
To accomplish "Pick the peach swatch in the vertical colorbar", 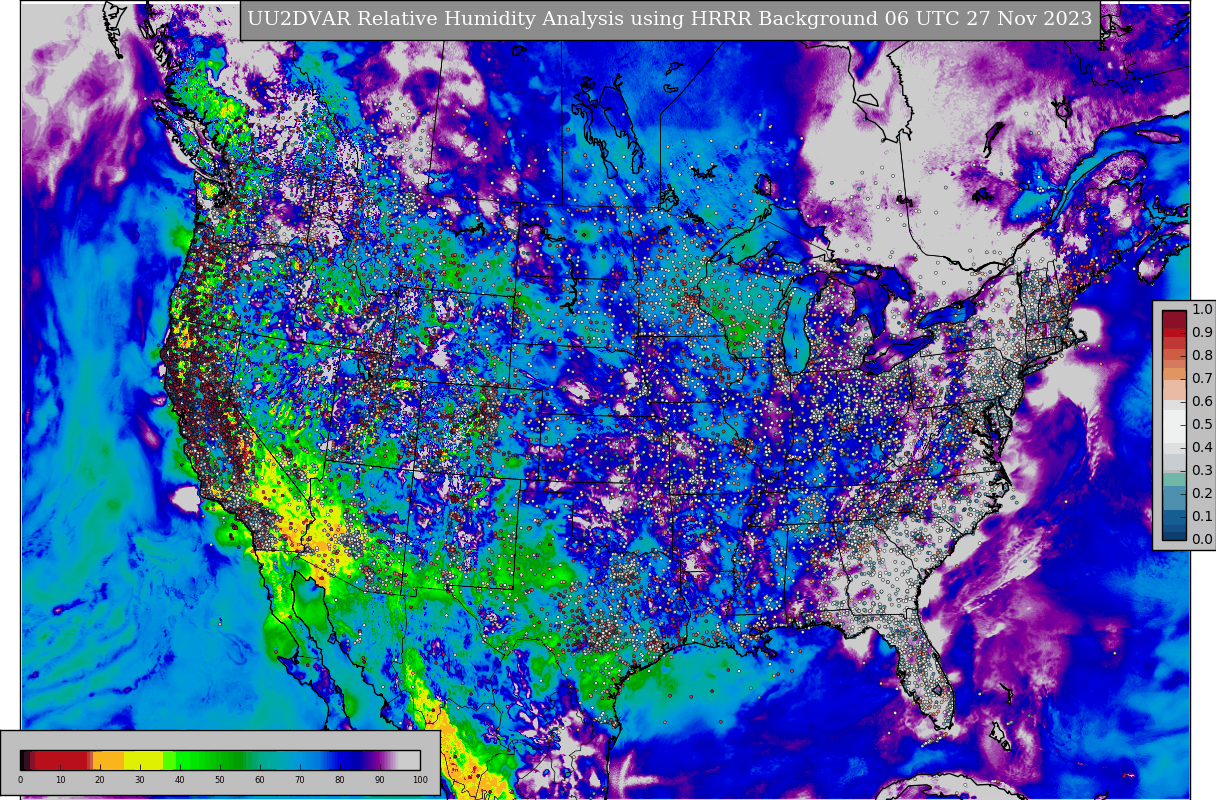I will tap(1174, 390).
